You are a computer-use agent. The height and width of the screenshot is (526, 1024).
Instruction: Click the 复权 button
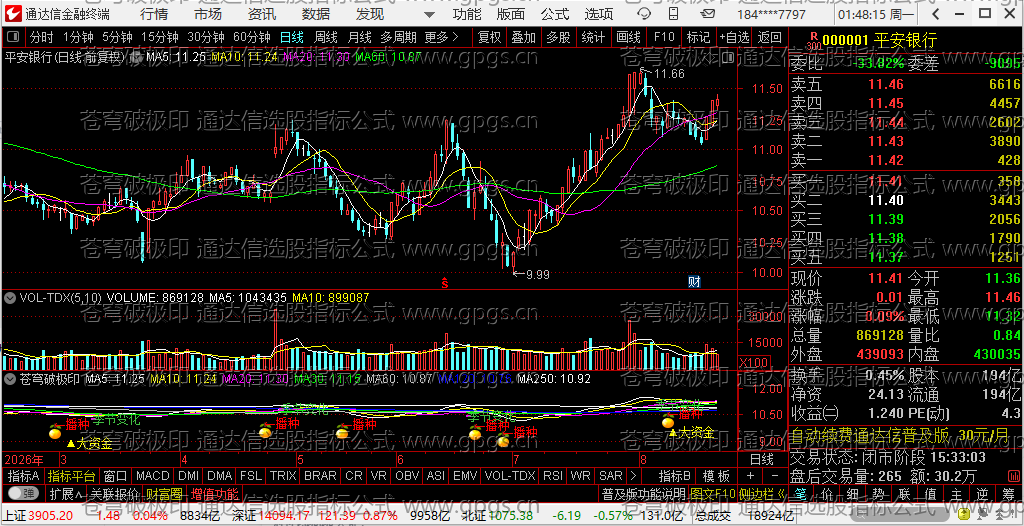[x=490, y=37]
